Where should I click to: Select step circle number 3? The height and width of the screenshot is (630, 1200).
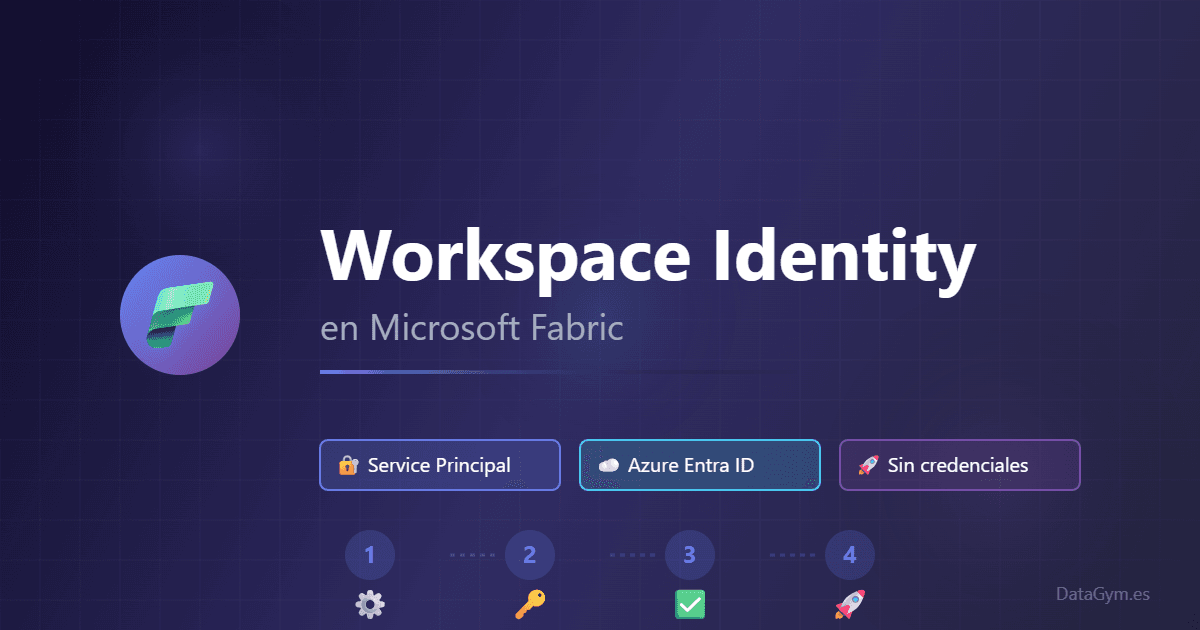690,554
